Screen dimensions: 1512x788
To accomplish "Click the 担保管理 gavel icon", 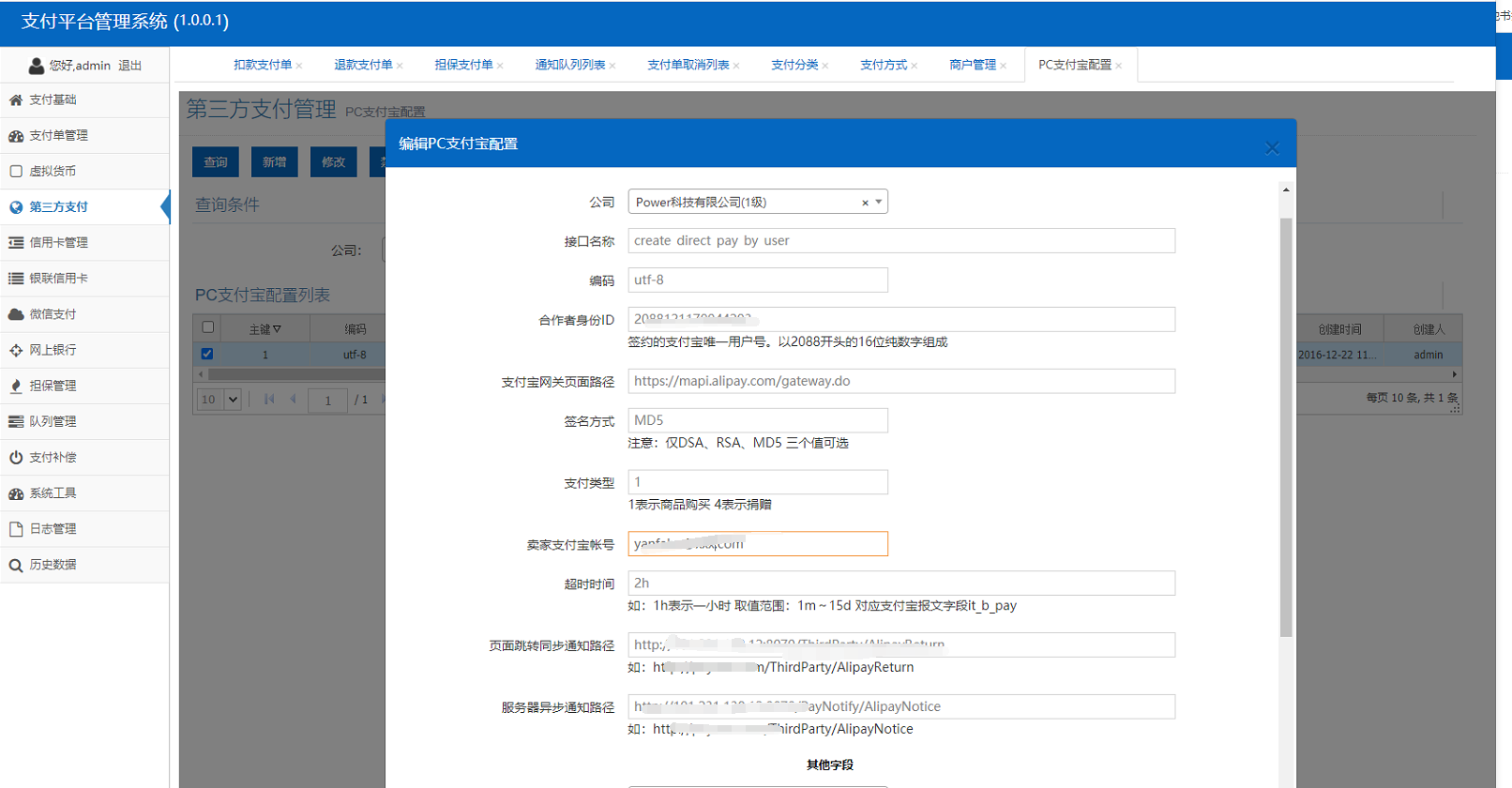I will (16, 386).
